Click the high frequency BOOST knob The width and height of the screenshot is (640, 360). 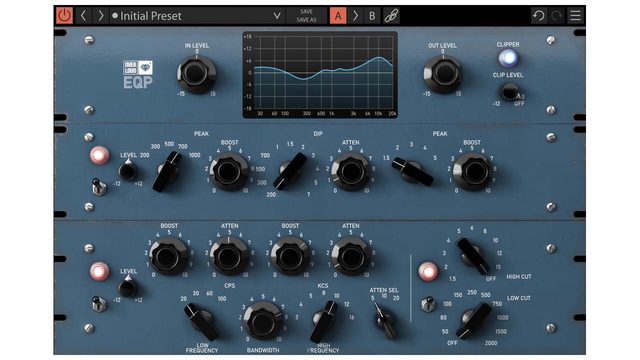(290, 256)
